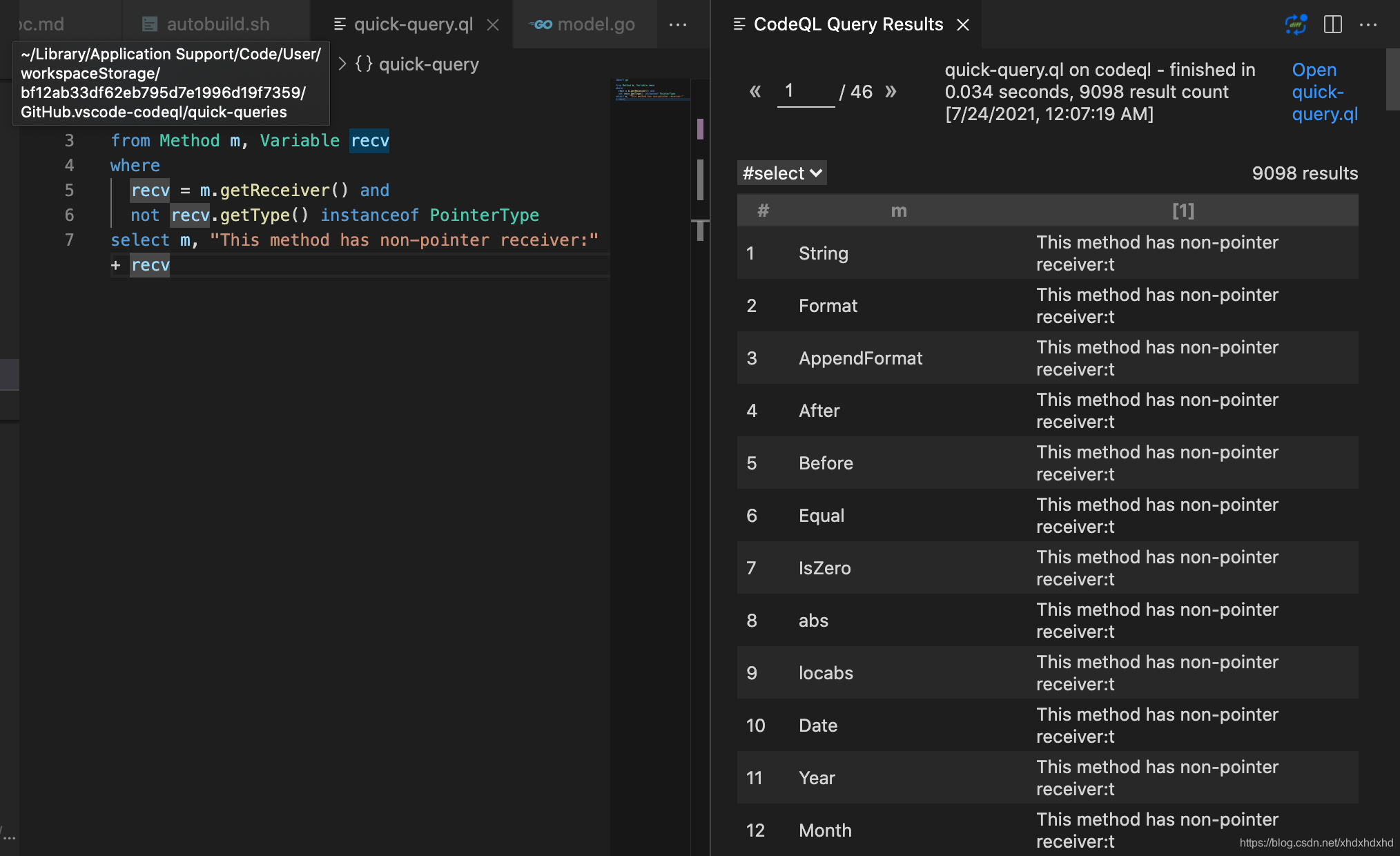Close the CodeQL Query Results tab
Image resolution: width=1400 pixels, height=856 pixels.
pyautogui.click(x=963, y=24)
